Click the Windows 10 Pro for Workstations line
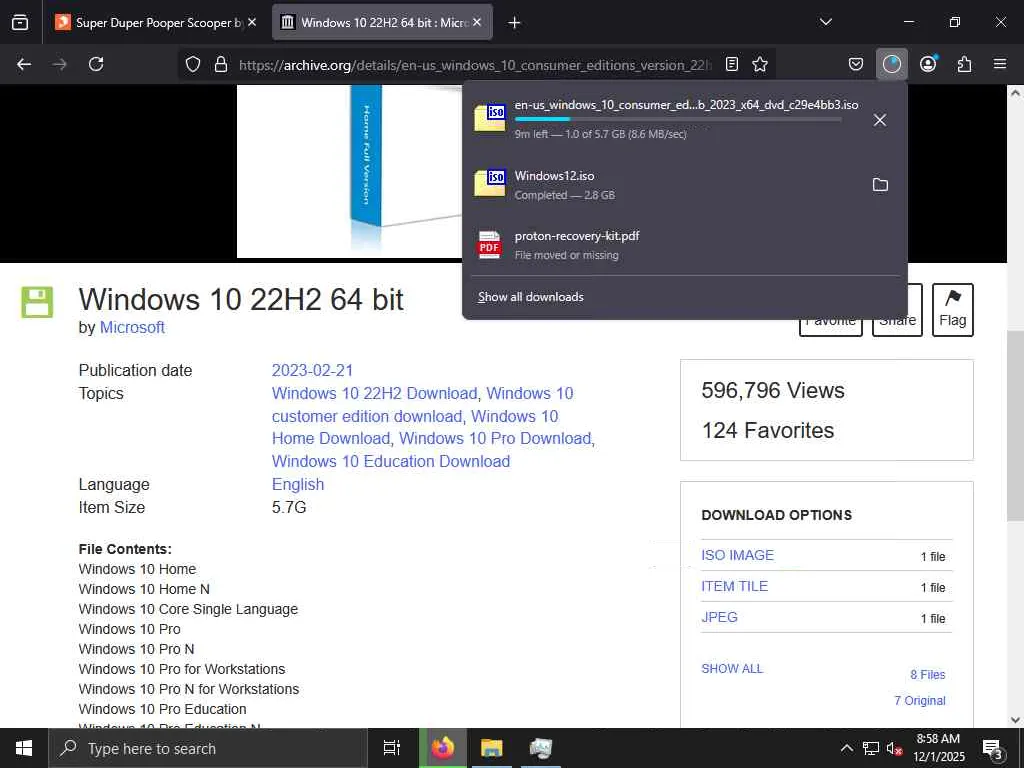Viewport: 1024px width, 768px height. 182,669
